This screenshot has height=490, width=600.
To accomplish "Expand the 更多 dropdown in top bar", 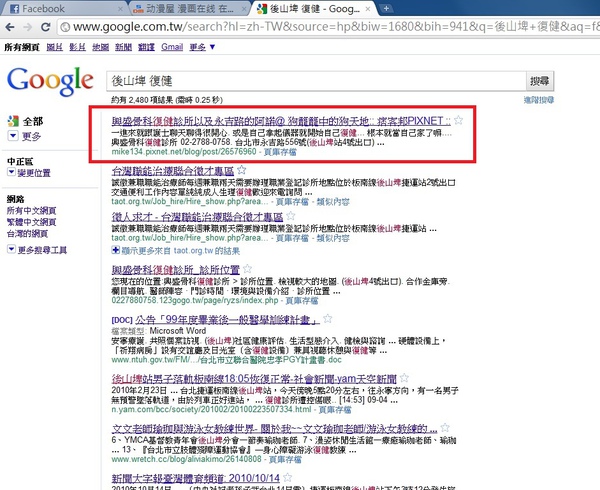I will click(x=202, y=47).
